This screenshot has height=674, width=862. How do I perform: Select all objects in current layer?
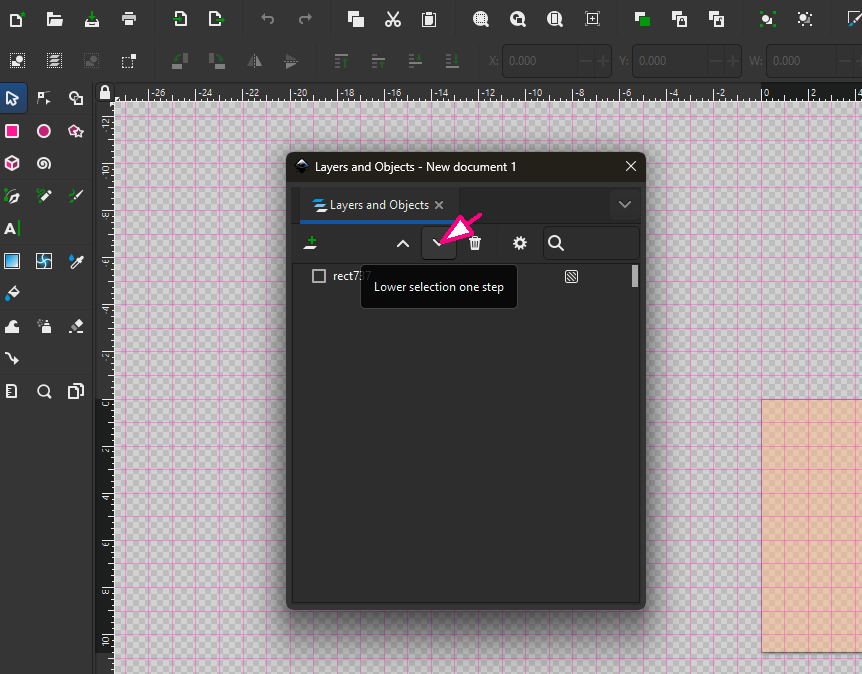click(17, 60)
